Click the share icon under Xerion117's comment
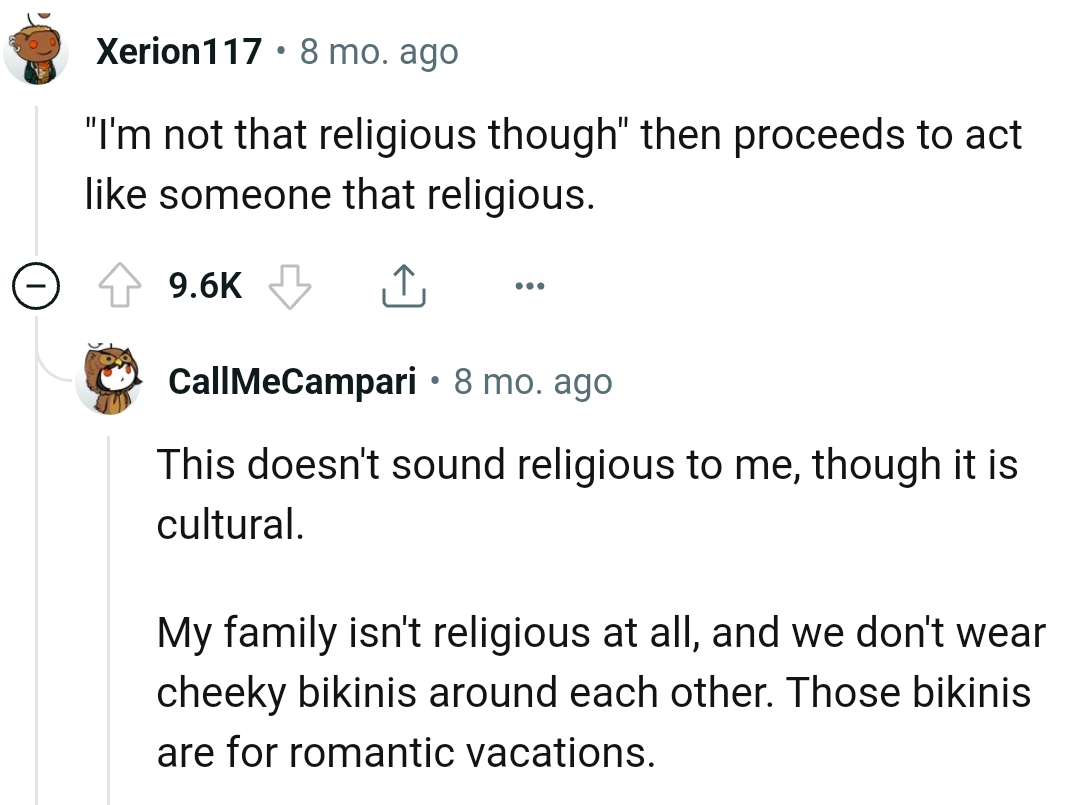Viewport: 1080px width, 805px height. [x=403, y=284]
